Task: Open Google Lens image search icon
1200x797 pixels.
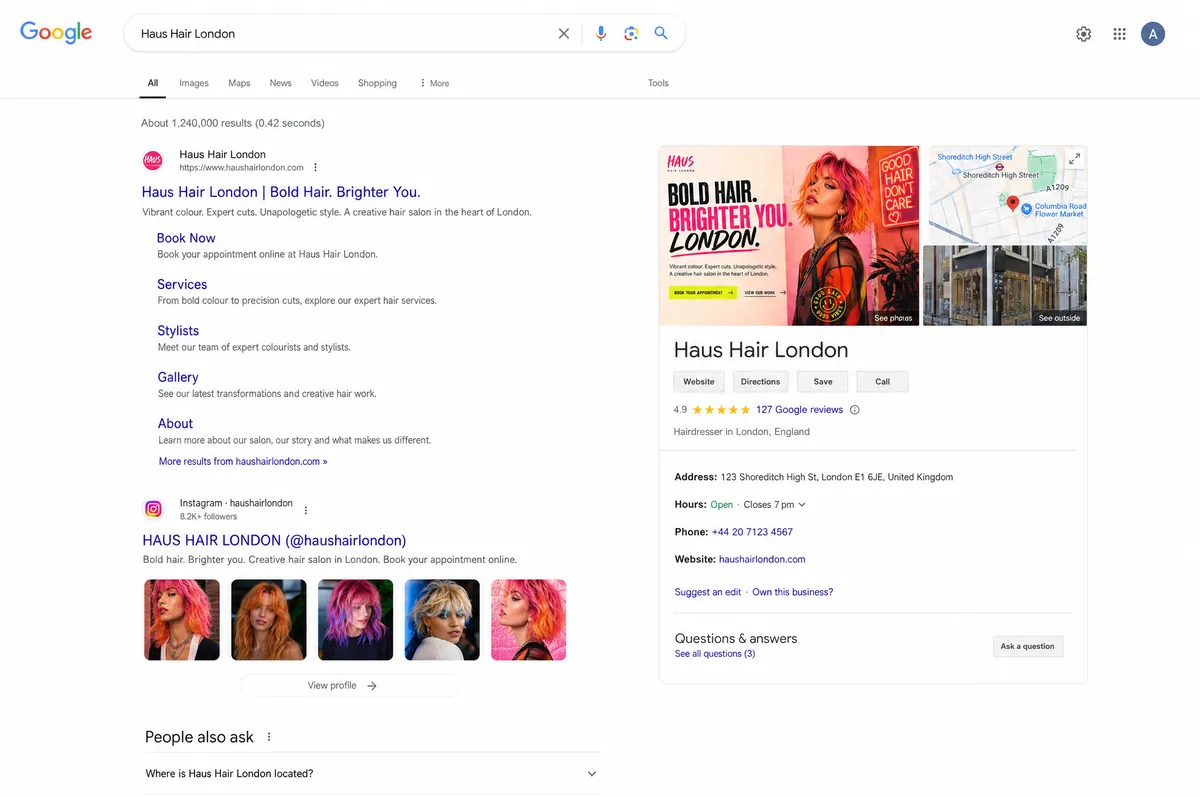Action: (x=631, y=33)
